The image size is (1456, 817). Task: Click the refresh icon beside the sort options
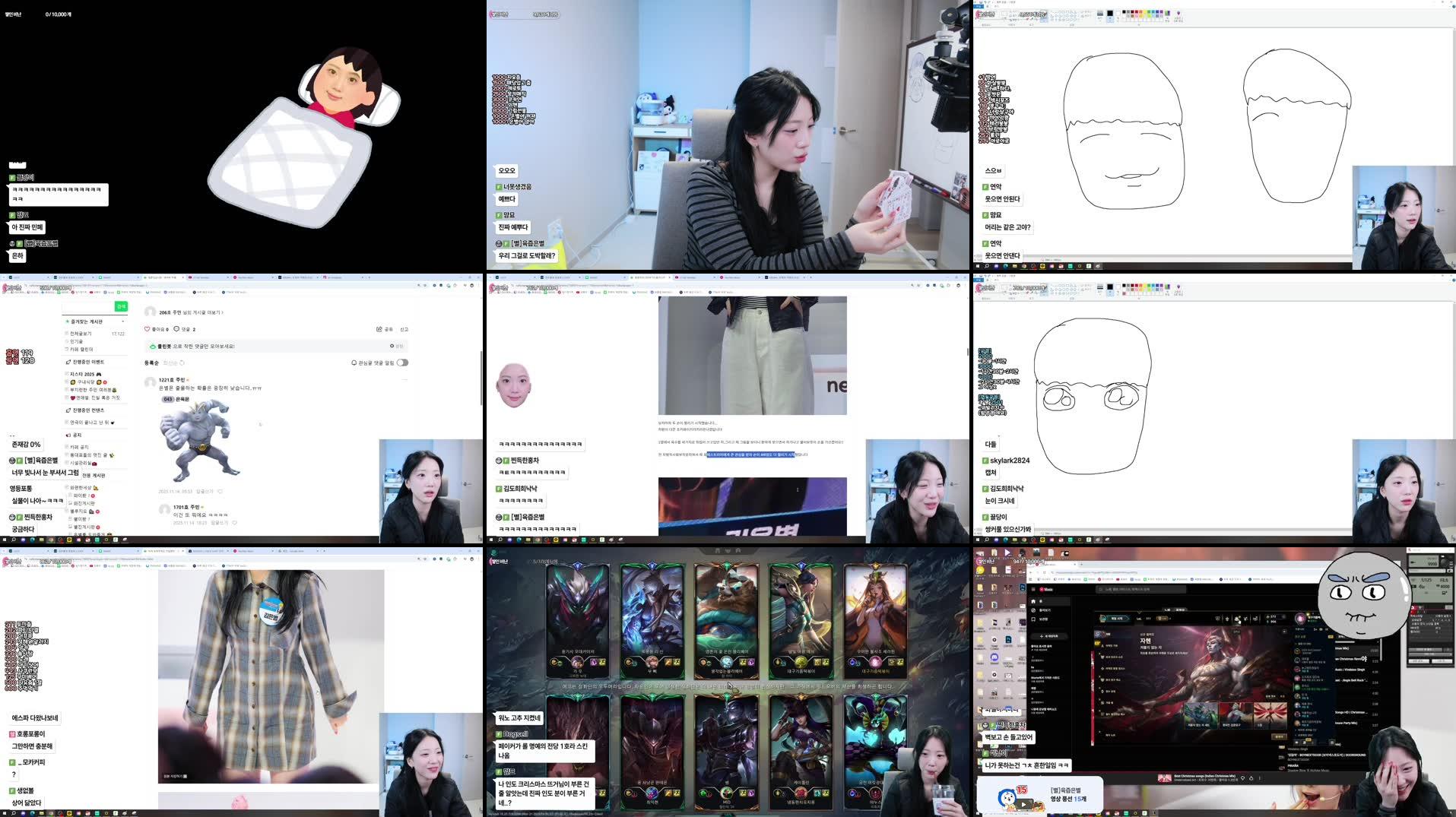click(182, 363)
